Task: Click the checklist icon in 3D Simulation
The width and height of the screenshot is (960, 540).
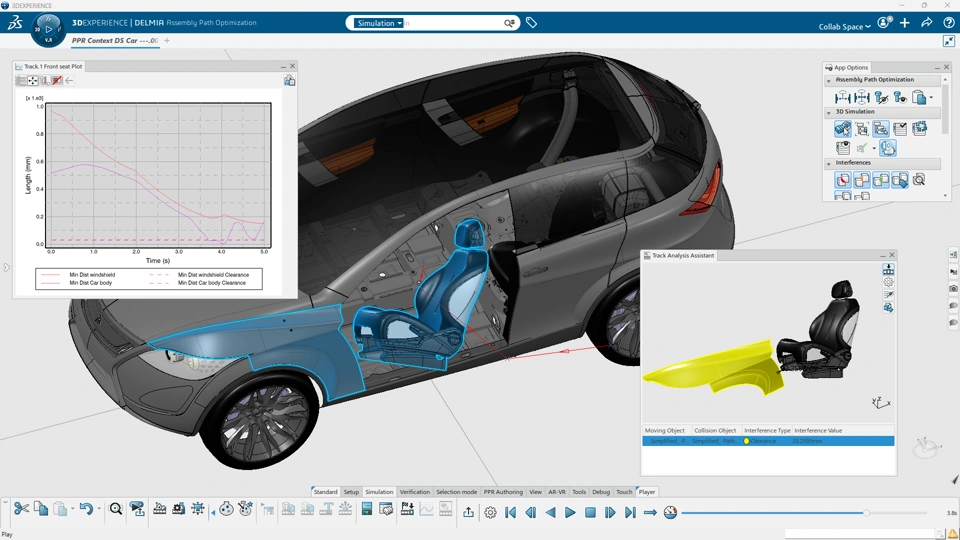Action: 900,129
